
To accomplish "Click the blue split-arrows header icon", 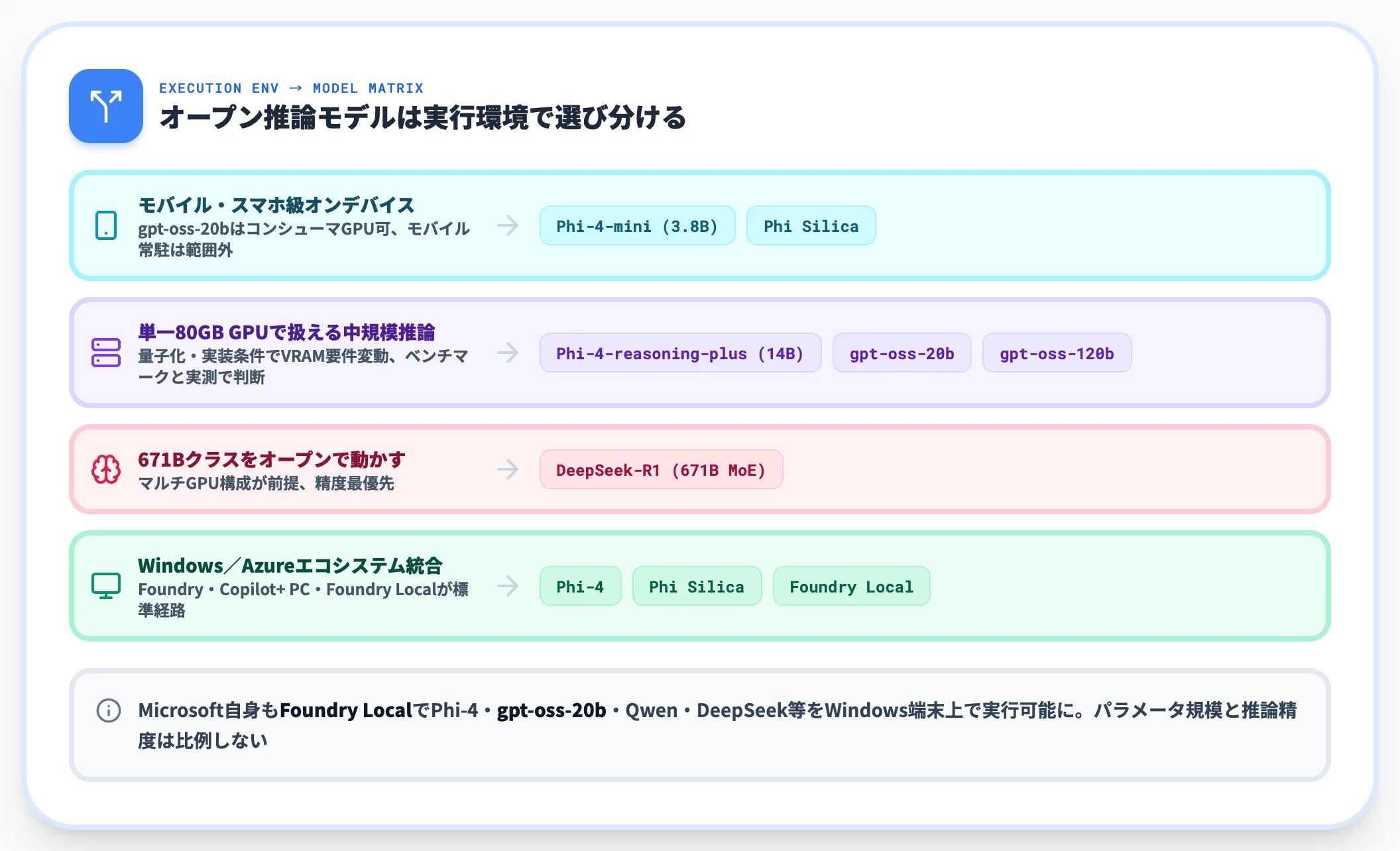I will point(106,106).
